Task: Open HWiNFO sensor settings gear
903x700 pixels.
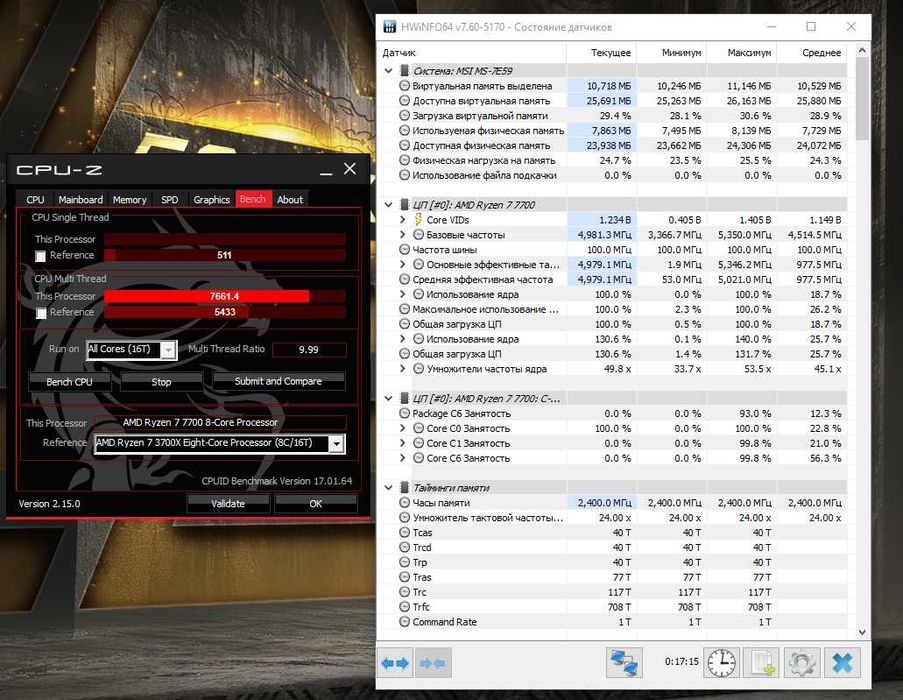Action: click(x=802, y=663)
